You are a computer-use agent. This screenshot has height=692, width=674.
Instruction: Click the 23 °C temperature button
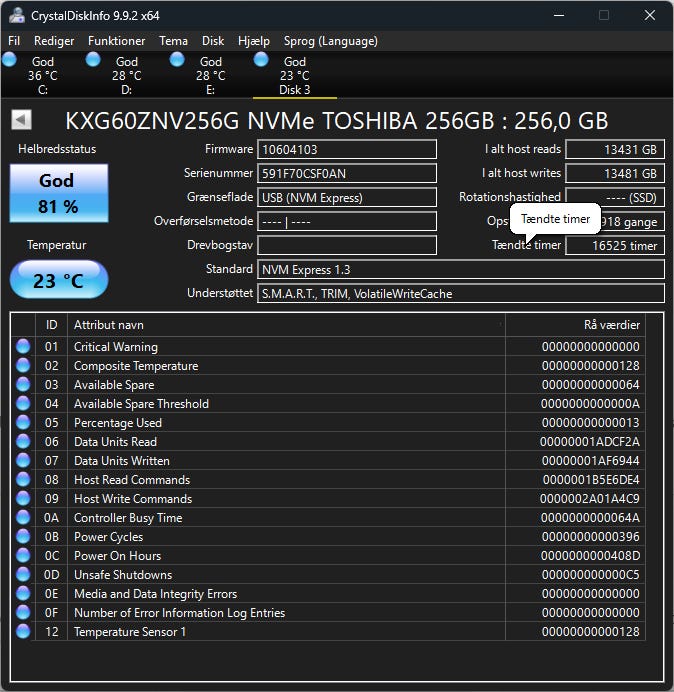59,280
